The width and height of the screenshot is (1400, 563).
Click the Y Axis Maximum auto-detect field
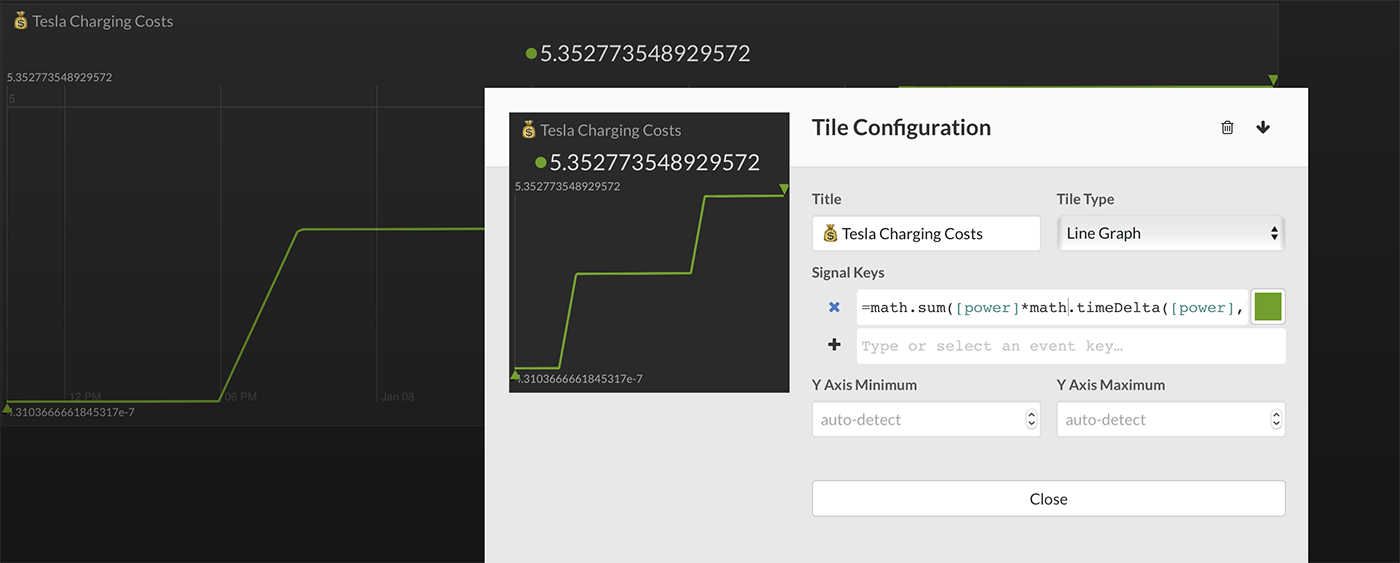1160,420
